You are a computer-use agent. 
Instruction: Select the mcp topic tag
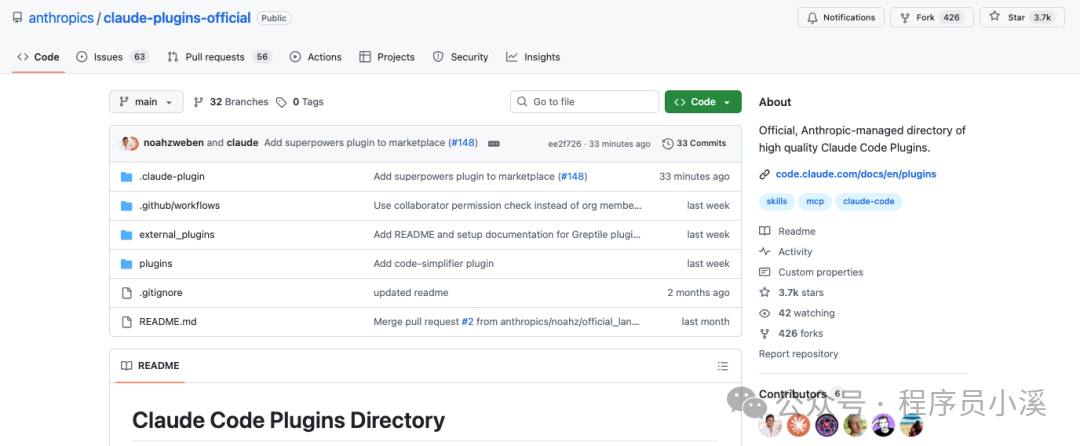coord(815,202)
